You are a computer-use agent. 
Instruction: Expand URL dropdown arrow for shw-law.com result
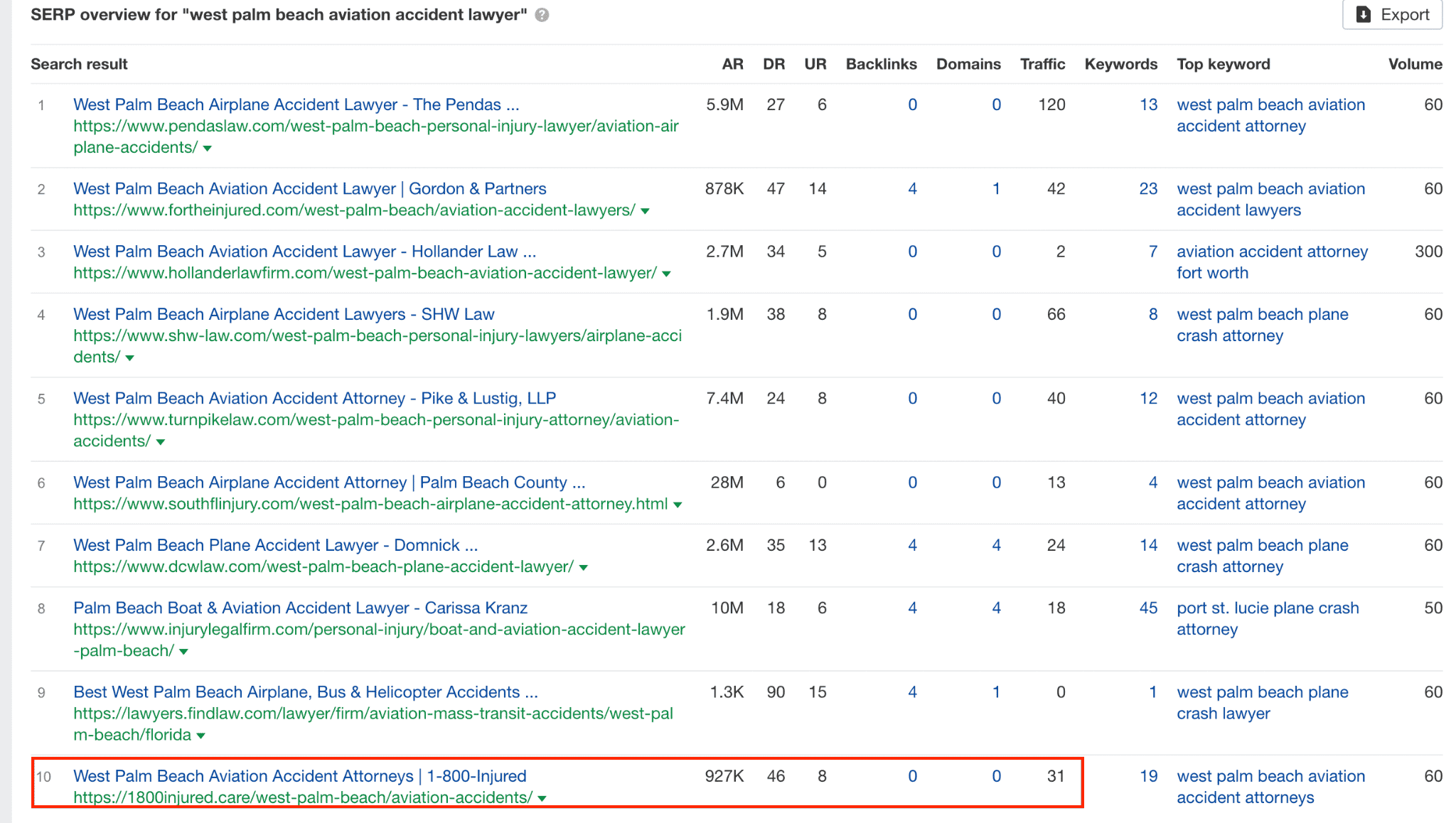click(129, 358)
